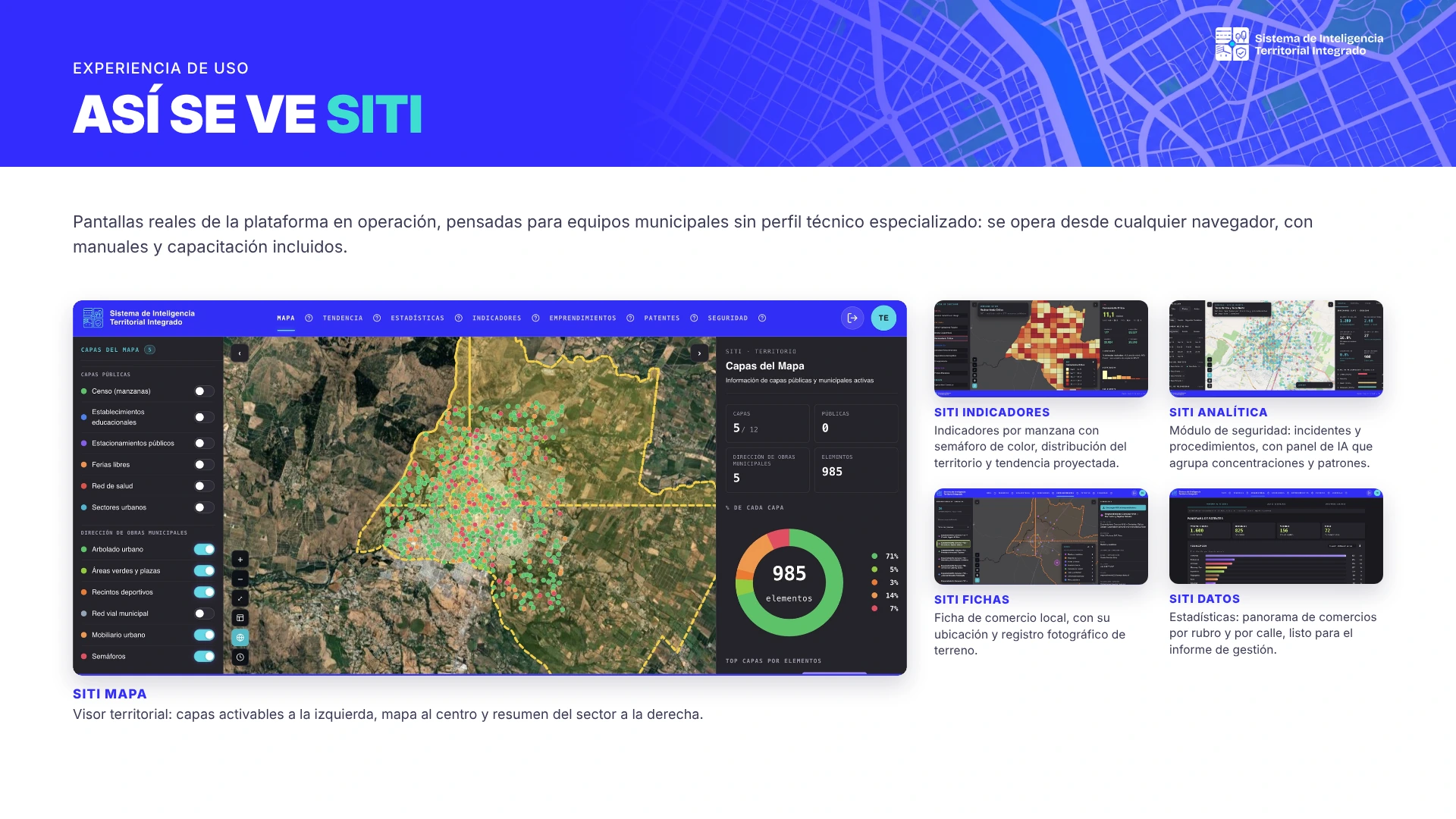This screenshot has width=1456, height=819.
Task: Open the TE user avatar
Action: click(x=883, y=318)
